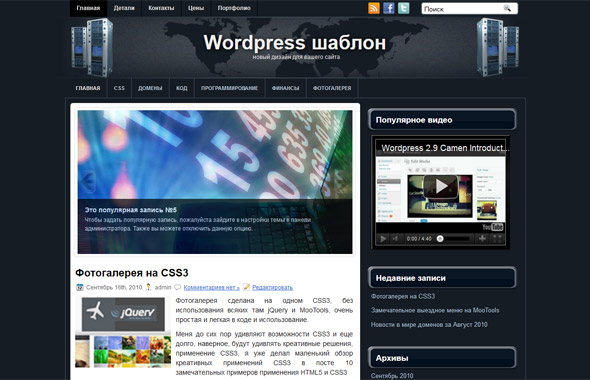Open the Сентябрь 2010 archive link
Screen dimensions: 590x380
tap(392, 375)
